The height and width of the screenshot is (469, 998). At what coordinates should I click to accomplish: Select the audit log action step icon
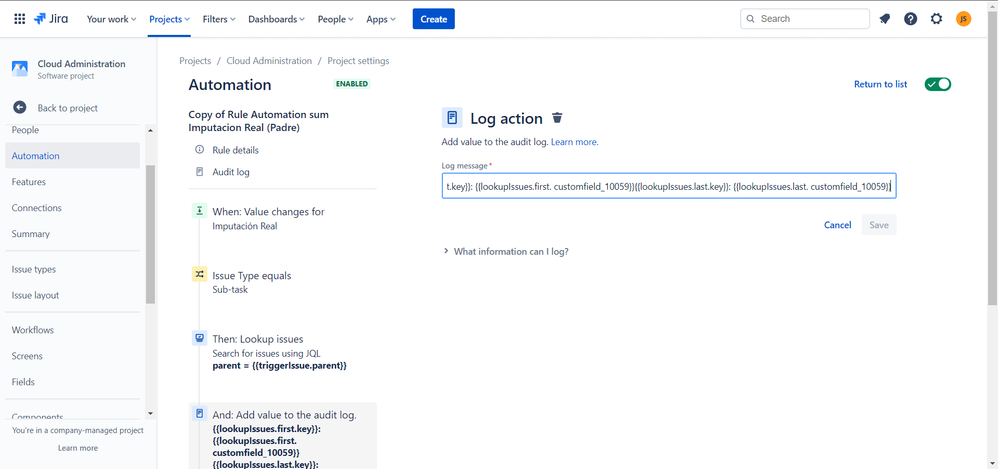click(199, 414)
